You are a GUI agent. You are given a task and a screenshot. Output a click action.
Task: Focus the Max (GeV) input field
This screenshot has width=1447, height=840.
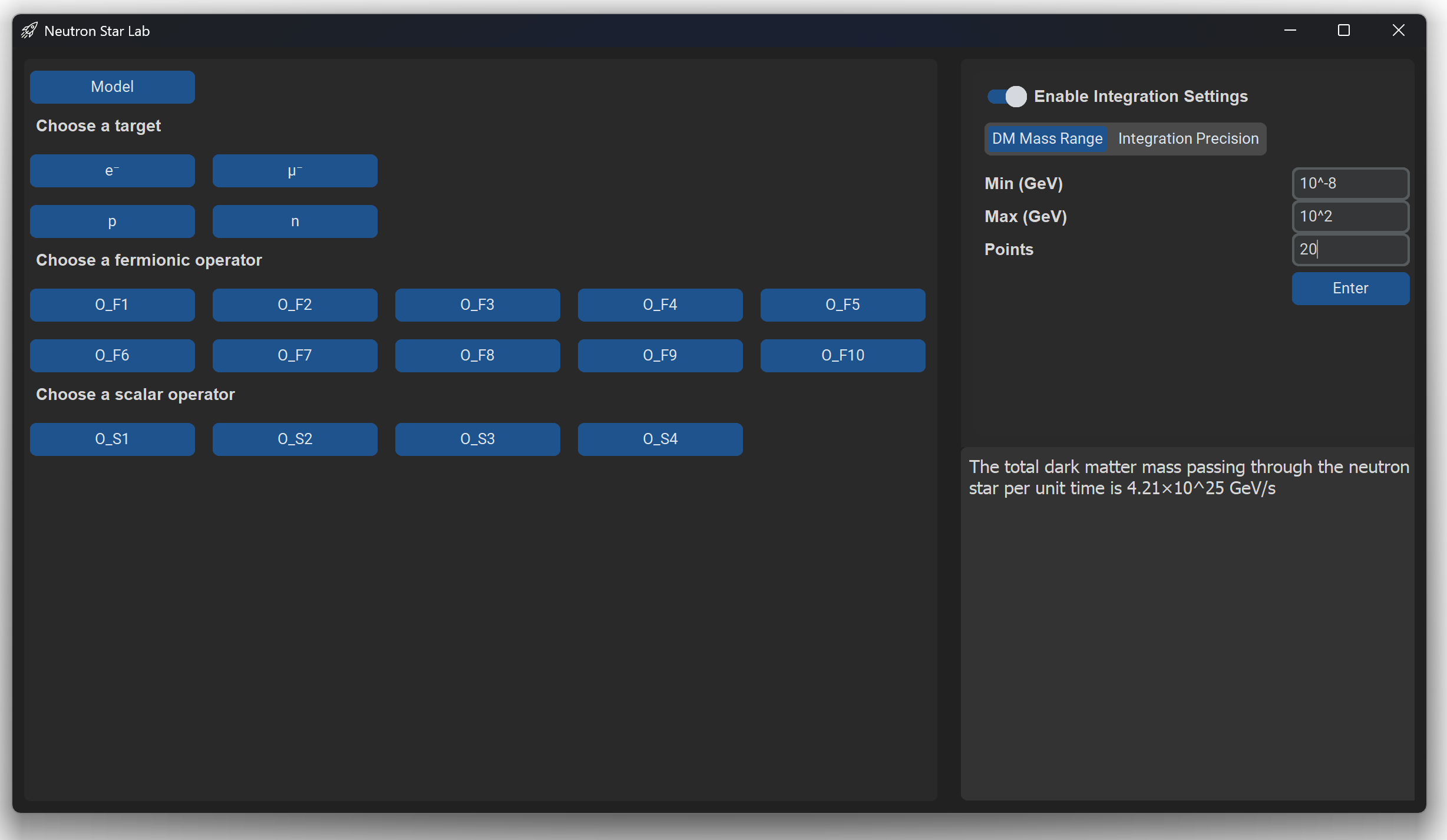click(1350, 217)
